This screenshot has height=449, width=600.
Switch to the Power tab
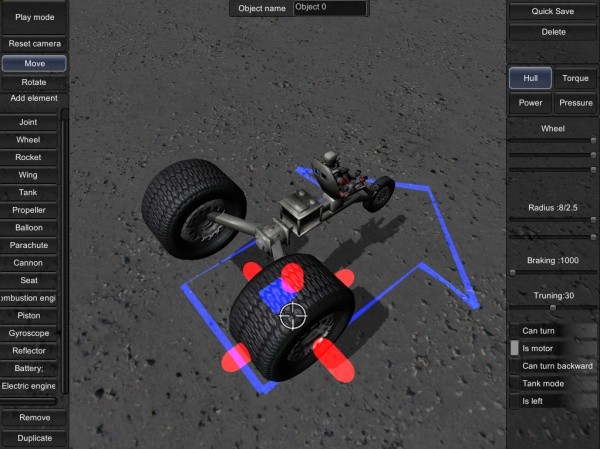530,103
